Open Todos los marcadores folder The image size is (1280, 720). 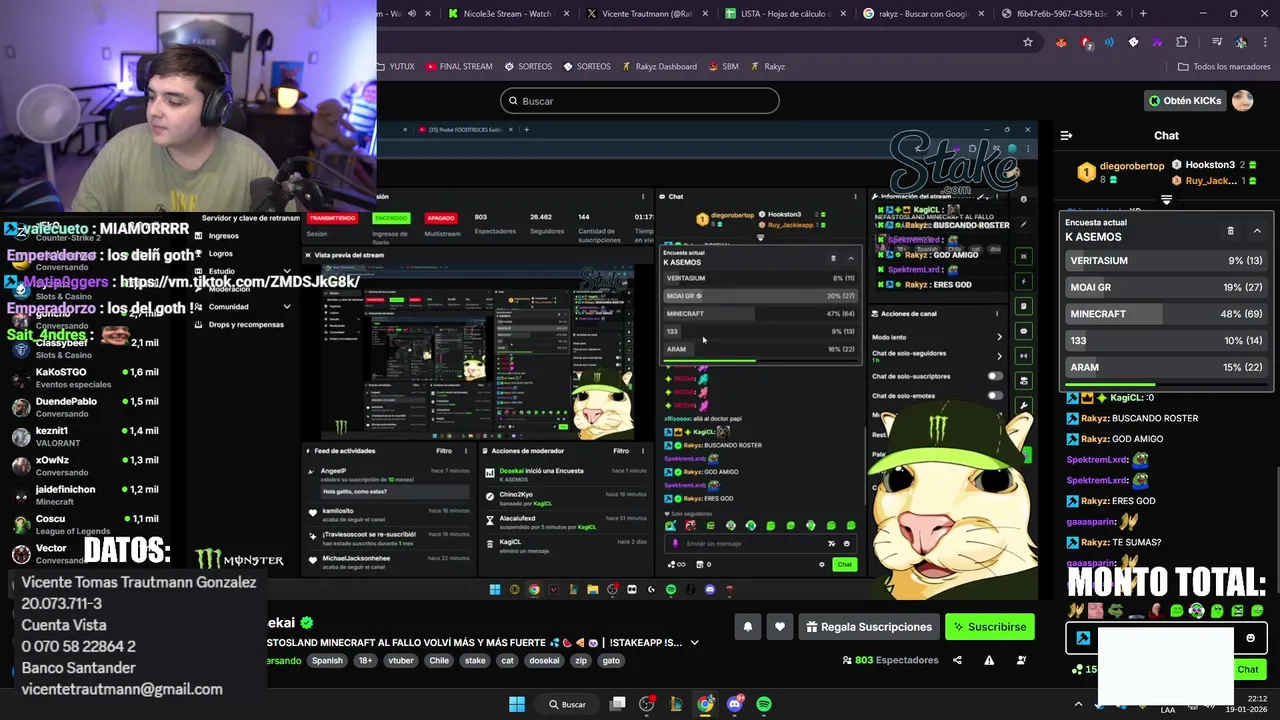click(x=1224, y=67)
